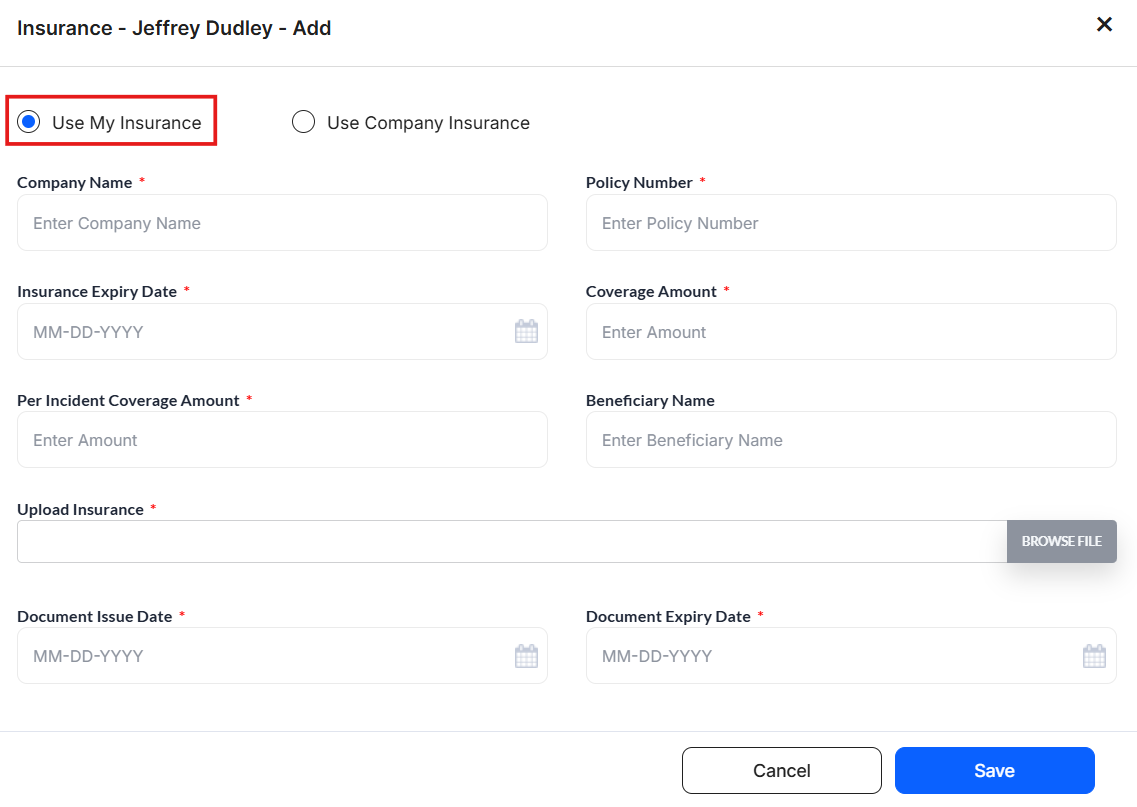Click the Company Name input field
This screenshot has height=807, width=1137.
pyautogui.click(x=282, y=223)
